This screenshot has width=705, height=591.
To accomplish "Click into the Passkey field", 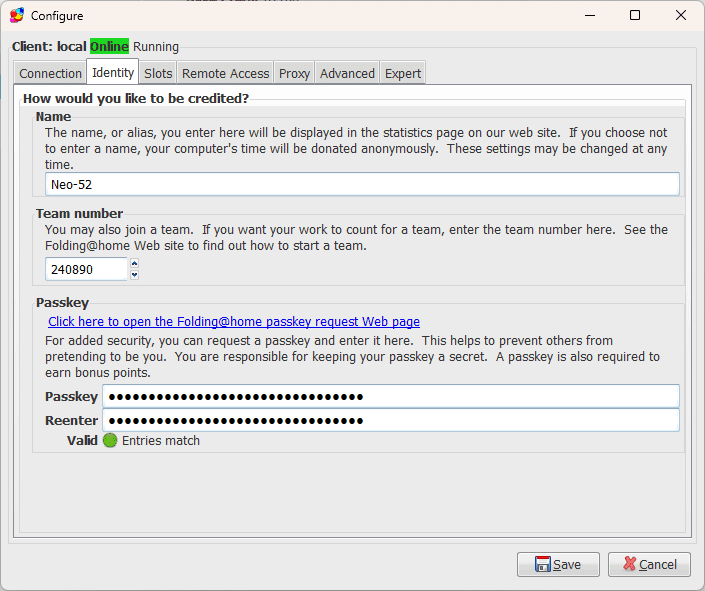I will click(391, 396).
